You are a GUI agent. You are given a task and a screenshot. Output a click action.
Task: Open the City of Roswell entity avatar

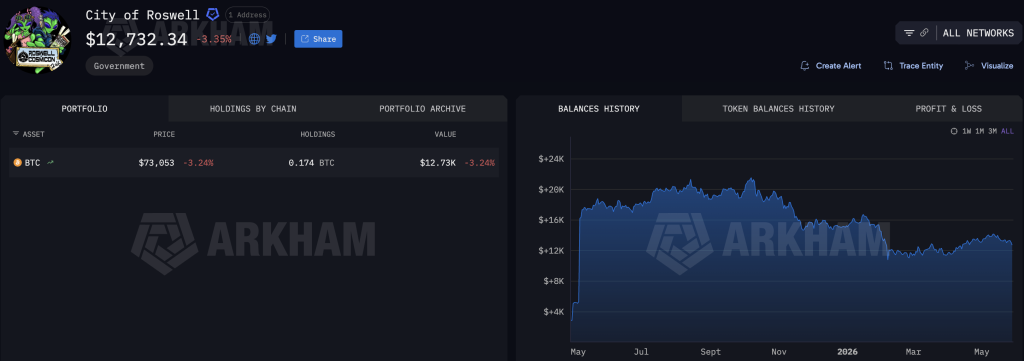coord(39,40)
